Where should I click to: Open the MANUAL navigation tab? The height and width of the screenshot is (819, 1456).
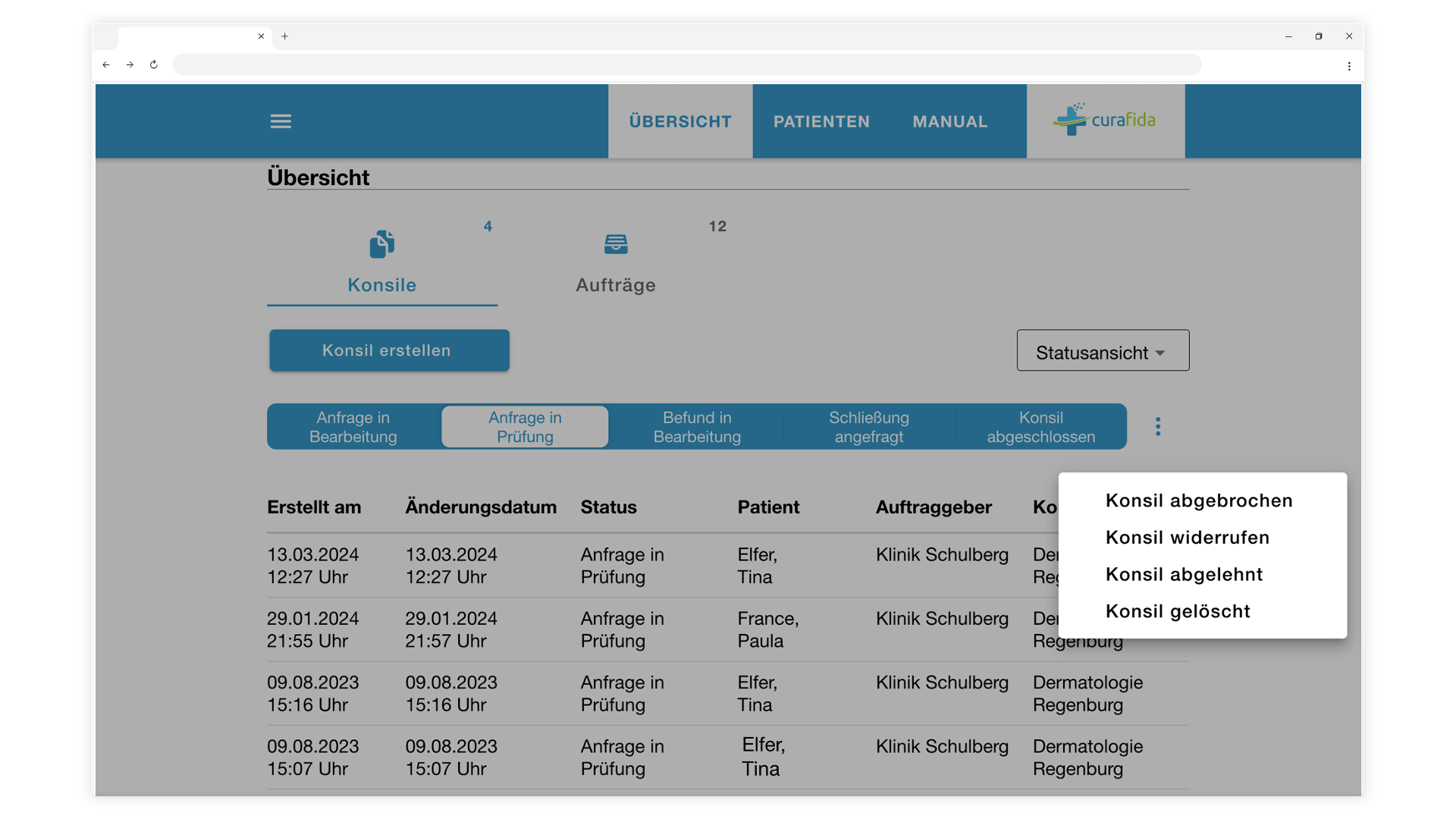click(950, 121)
